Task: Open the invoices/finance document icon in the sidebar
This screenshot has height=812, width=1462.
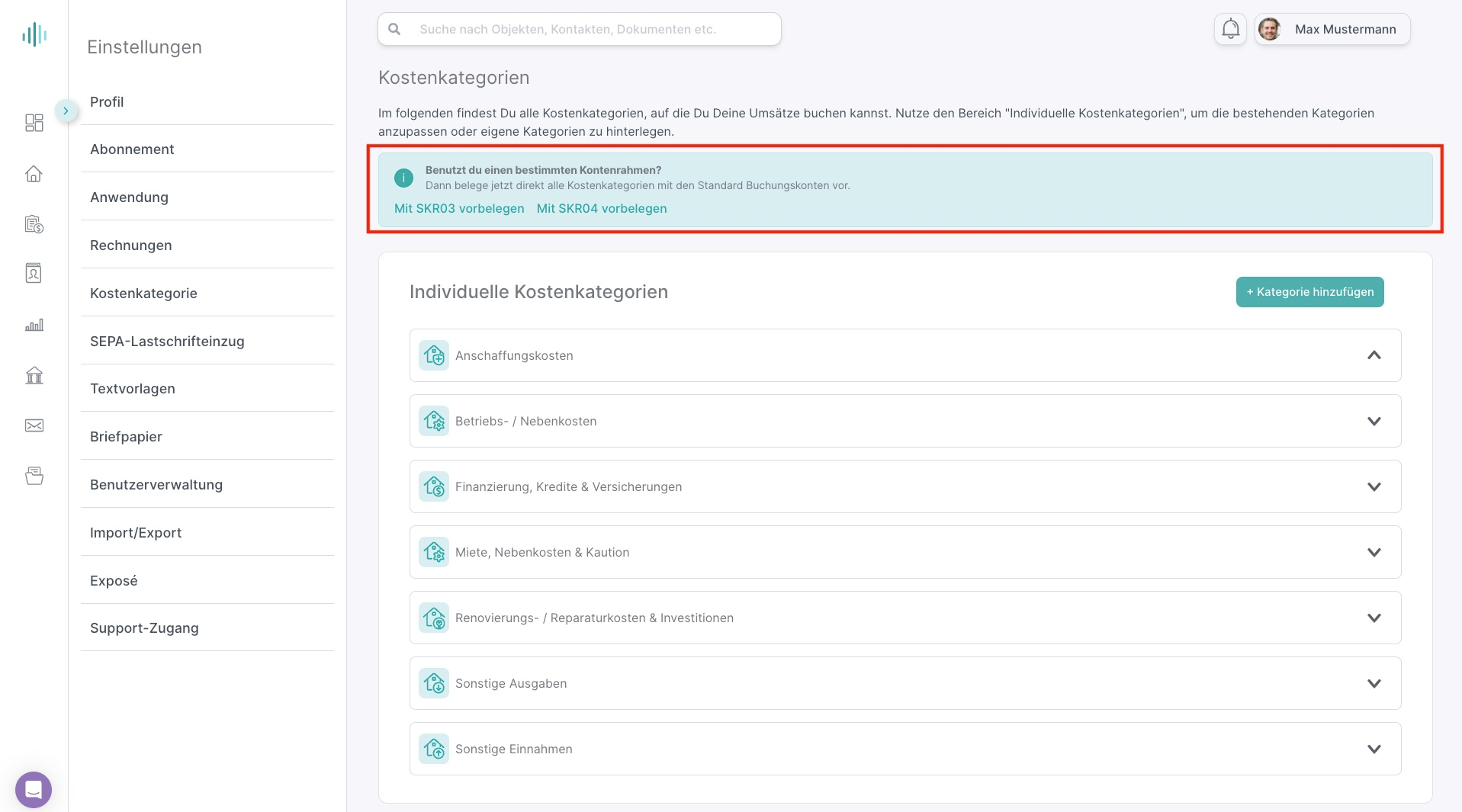Action: coord(34,224)
